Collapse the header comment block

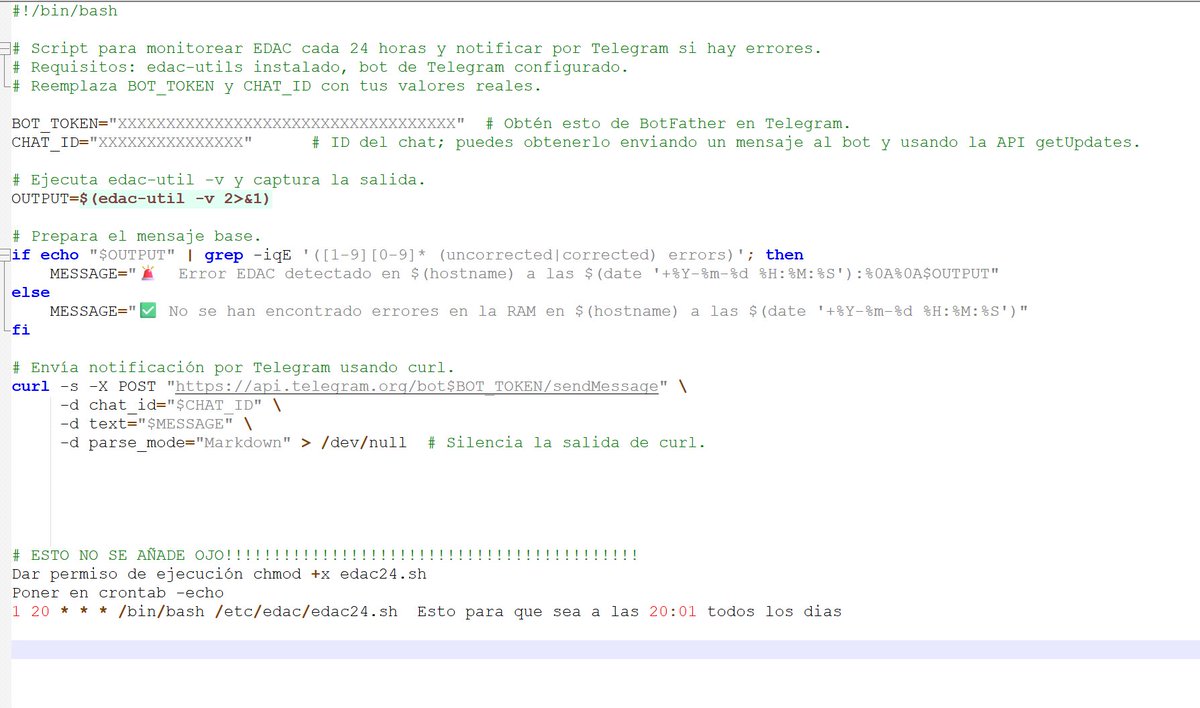[5, 47]
